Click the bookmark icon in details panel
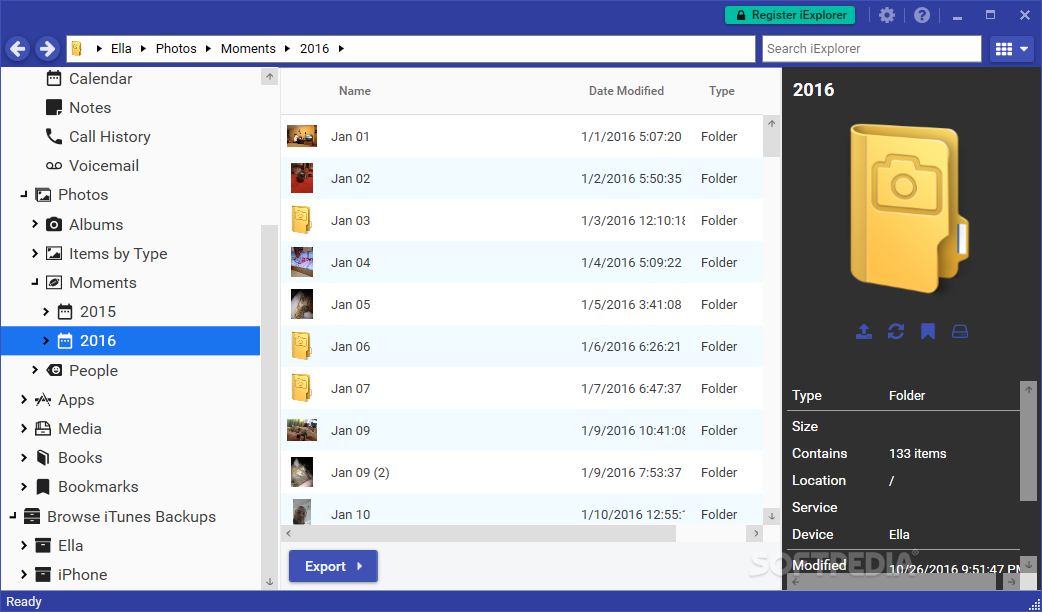The image size is (1042, 612). coord(928,331)
